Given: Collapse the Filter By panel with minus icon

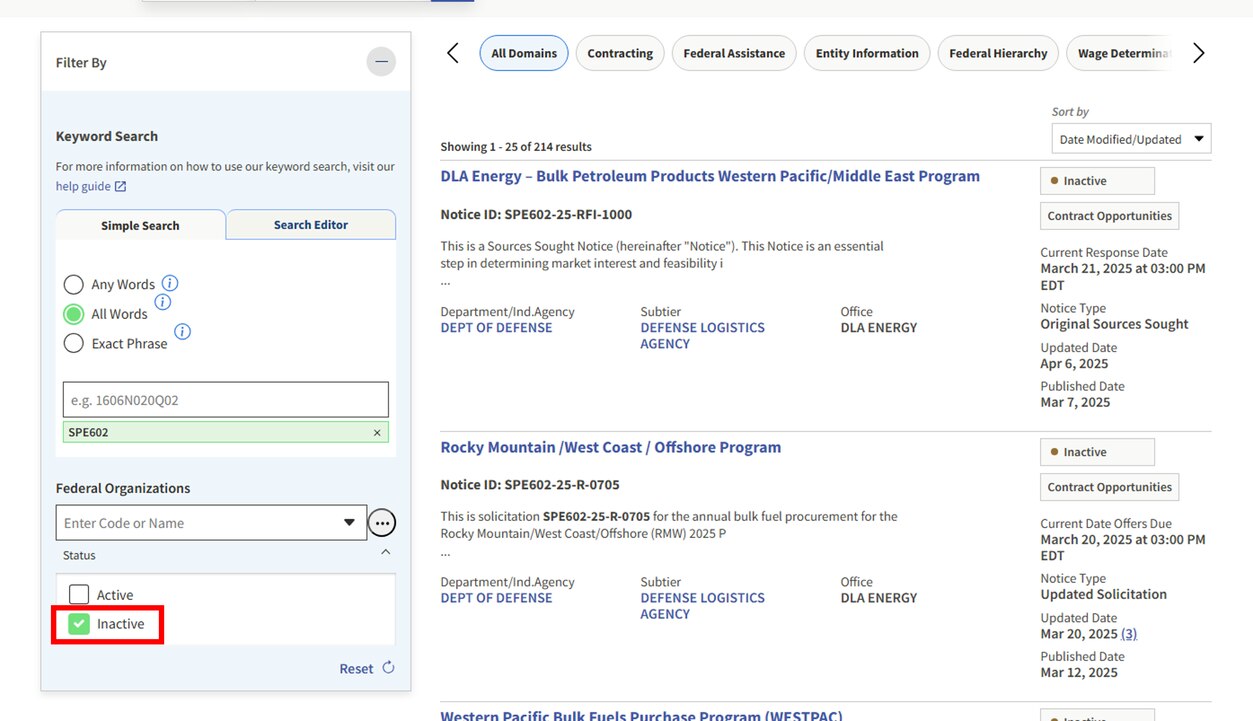Looking at the screenshot, I should tap(381, 62).
